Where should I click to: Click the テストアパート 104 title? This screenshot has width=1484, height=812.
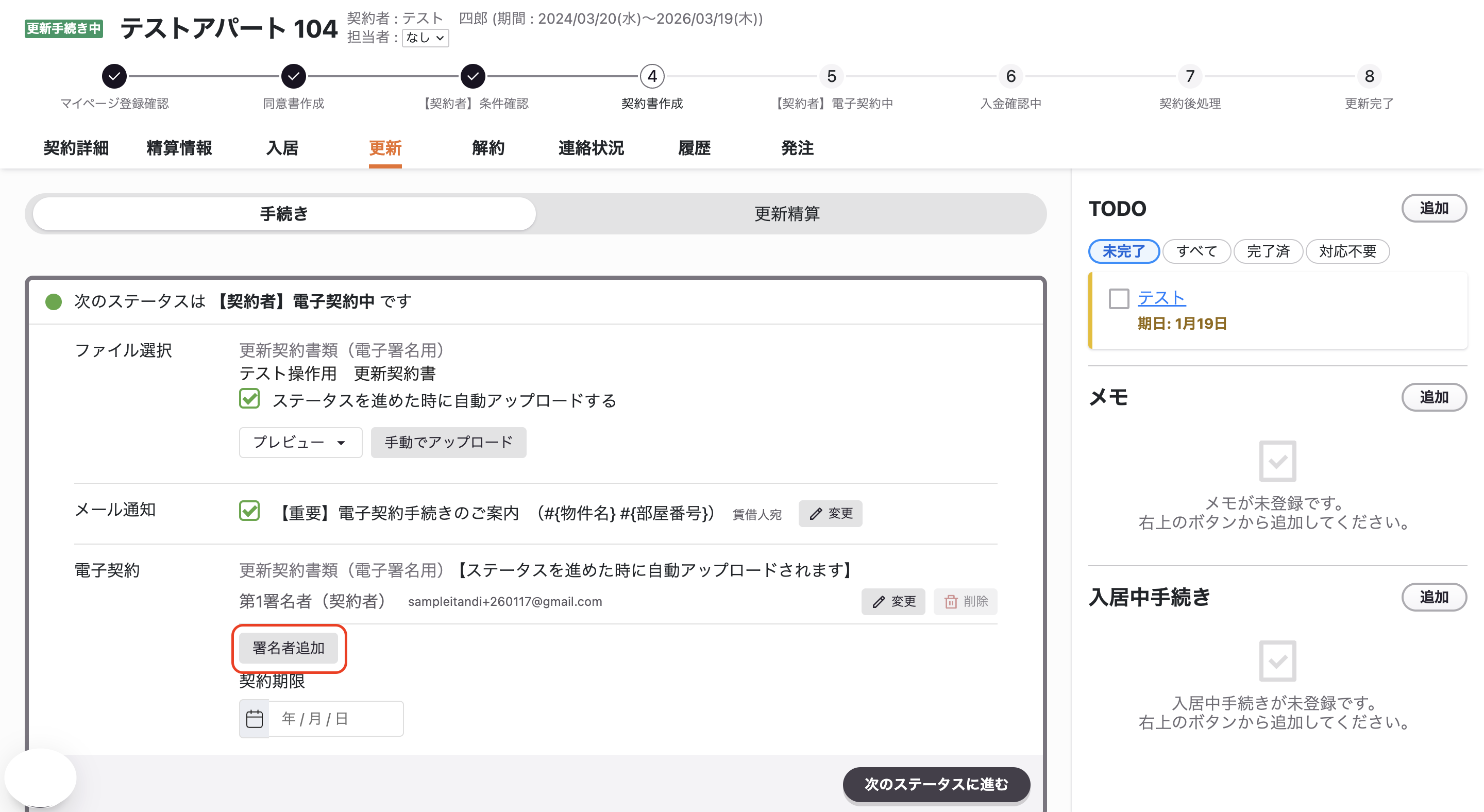pyautogui.click(x=229, y=28)
